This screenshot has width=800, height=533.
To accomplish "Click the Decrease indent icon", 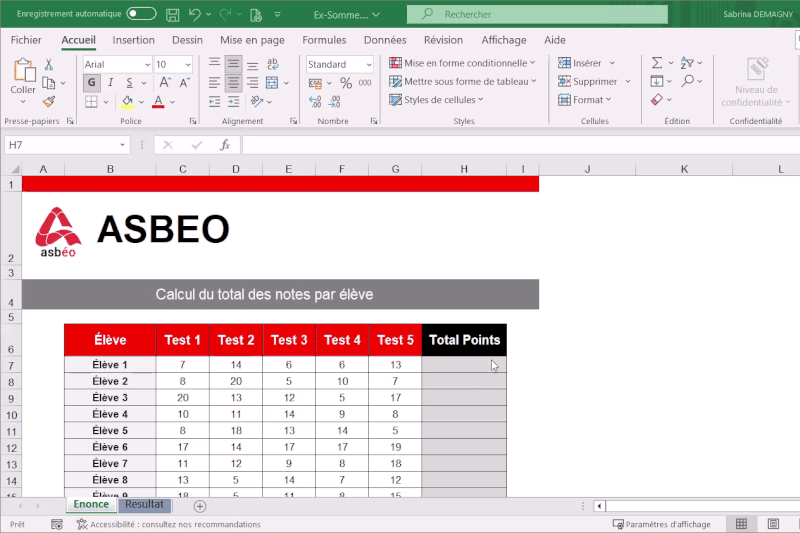I will tap(214, 101).
